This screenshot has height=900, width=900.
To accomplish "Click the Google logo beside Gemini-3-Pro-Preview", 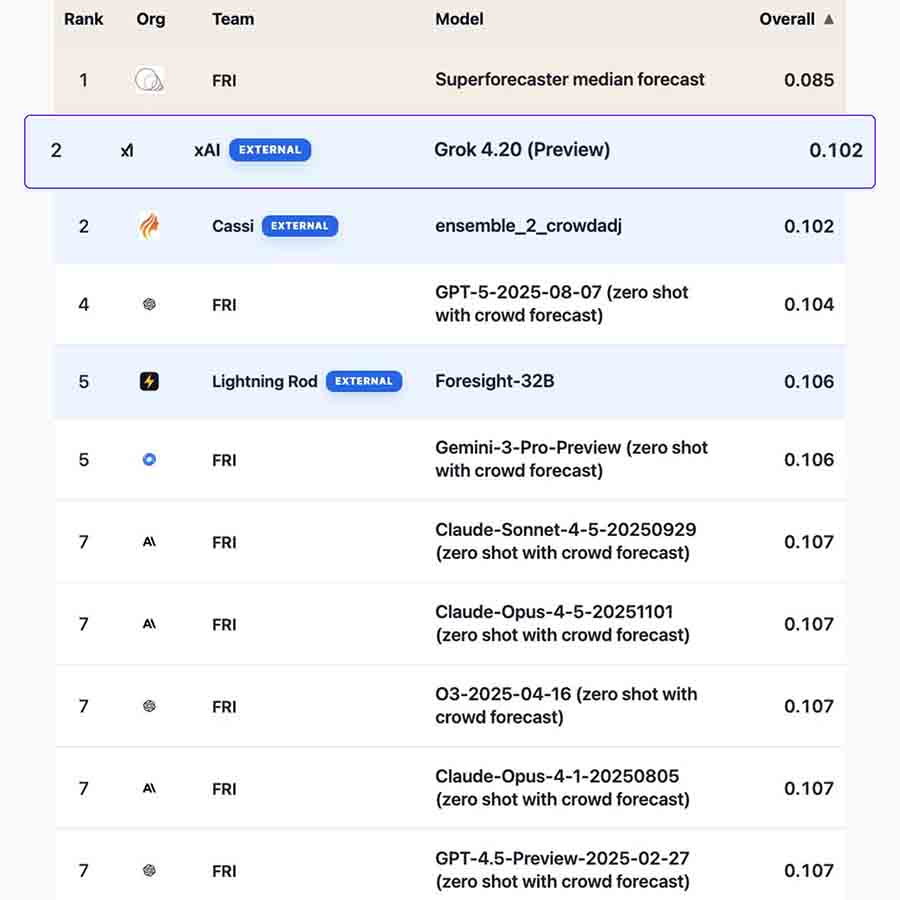I will 149,459.
